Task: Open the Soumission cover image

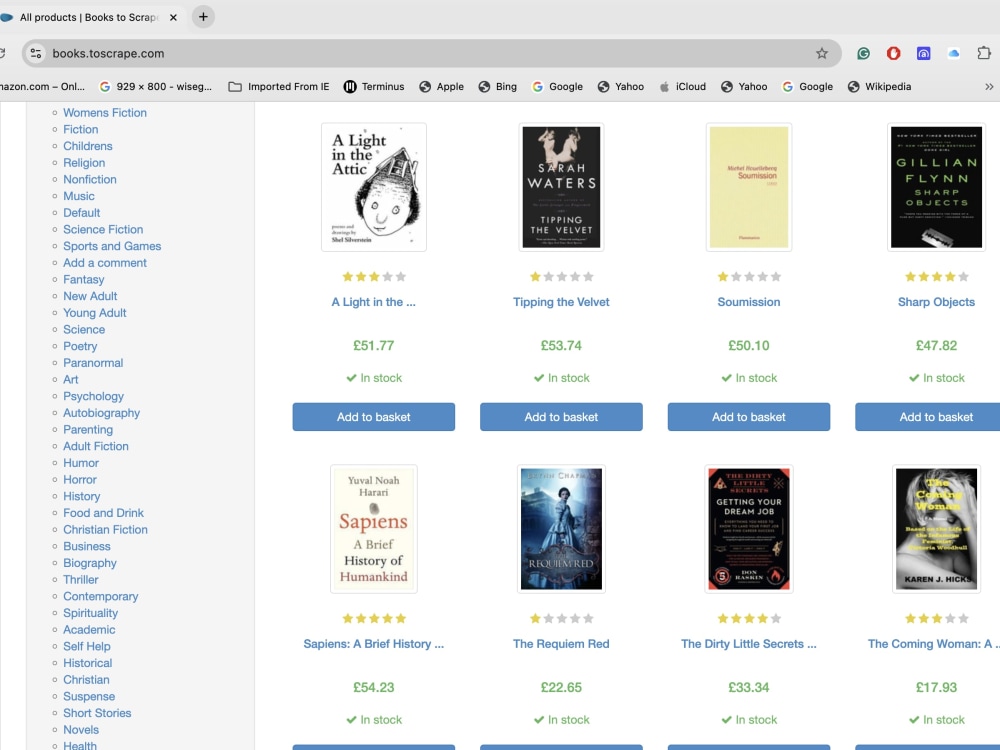Action: click(749, 187)
